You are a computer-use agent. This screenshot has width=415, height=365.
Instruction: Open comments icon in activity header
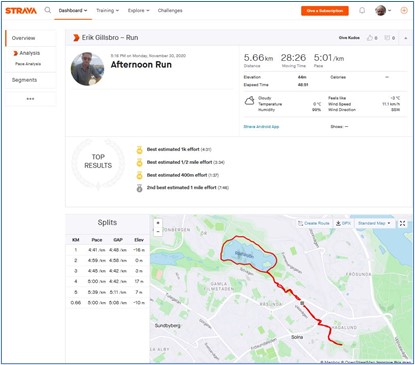point(387,38)
